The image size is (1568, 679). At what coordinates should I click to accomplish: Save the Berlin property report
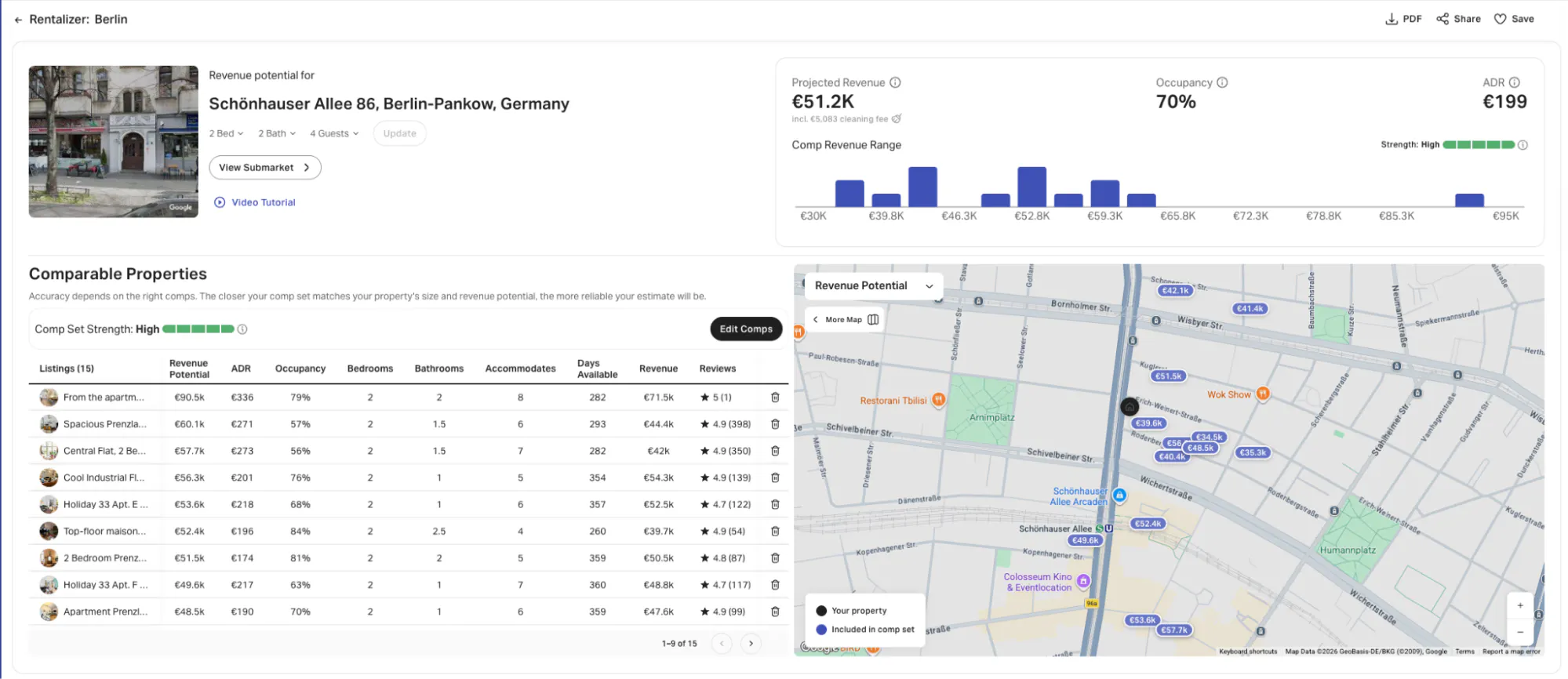(1514, 19)
